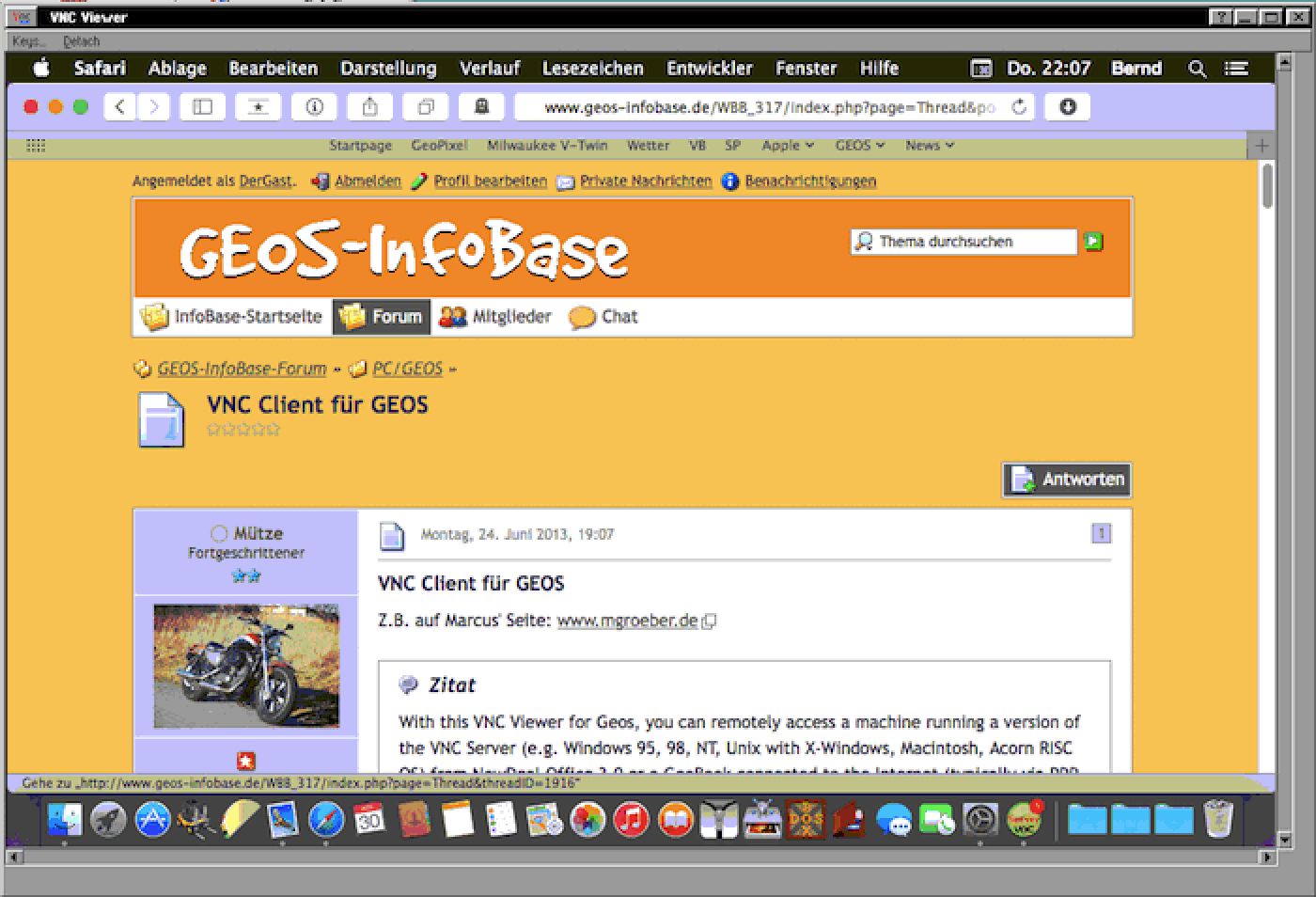This screenshot has width=1316, height=897.
Task: Open the Downloads icon in Safari toolbar
Action: pyautogui.click(x=1067, y=107)
